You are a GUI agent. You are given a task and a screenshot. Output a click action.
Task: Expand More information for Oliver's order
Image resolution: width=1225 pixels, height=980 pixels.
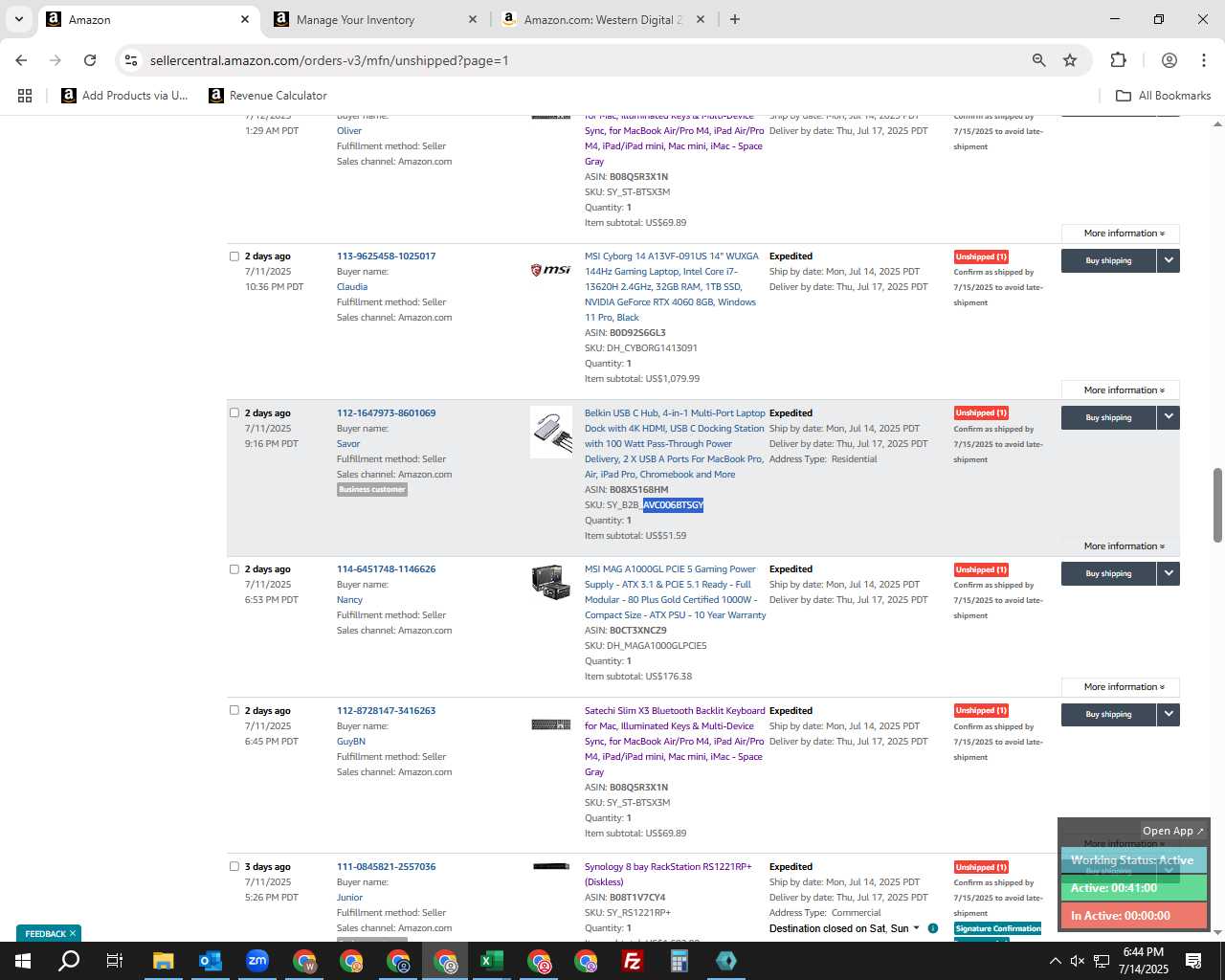1120,234
